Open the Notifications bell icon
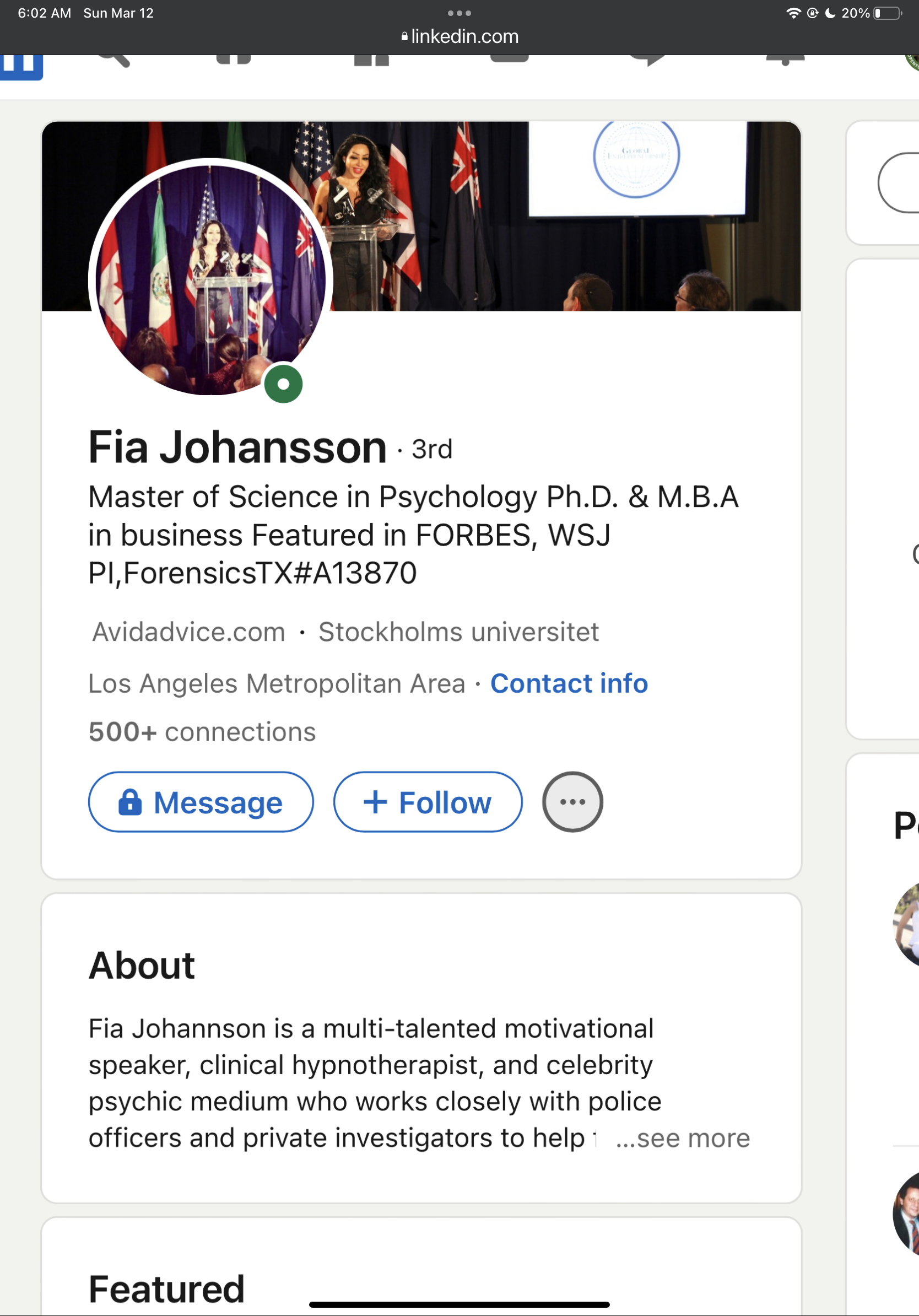919x1316 pixels. [785, 60]
